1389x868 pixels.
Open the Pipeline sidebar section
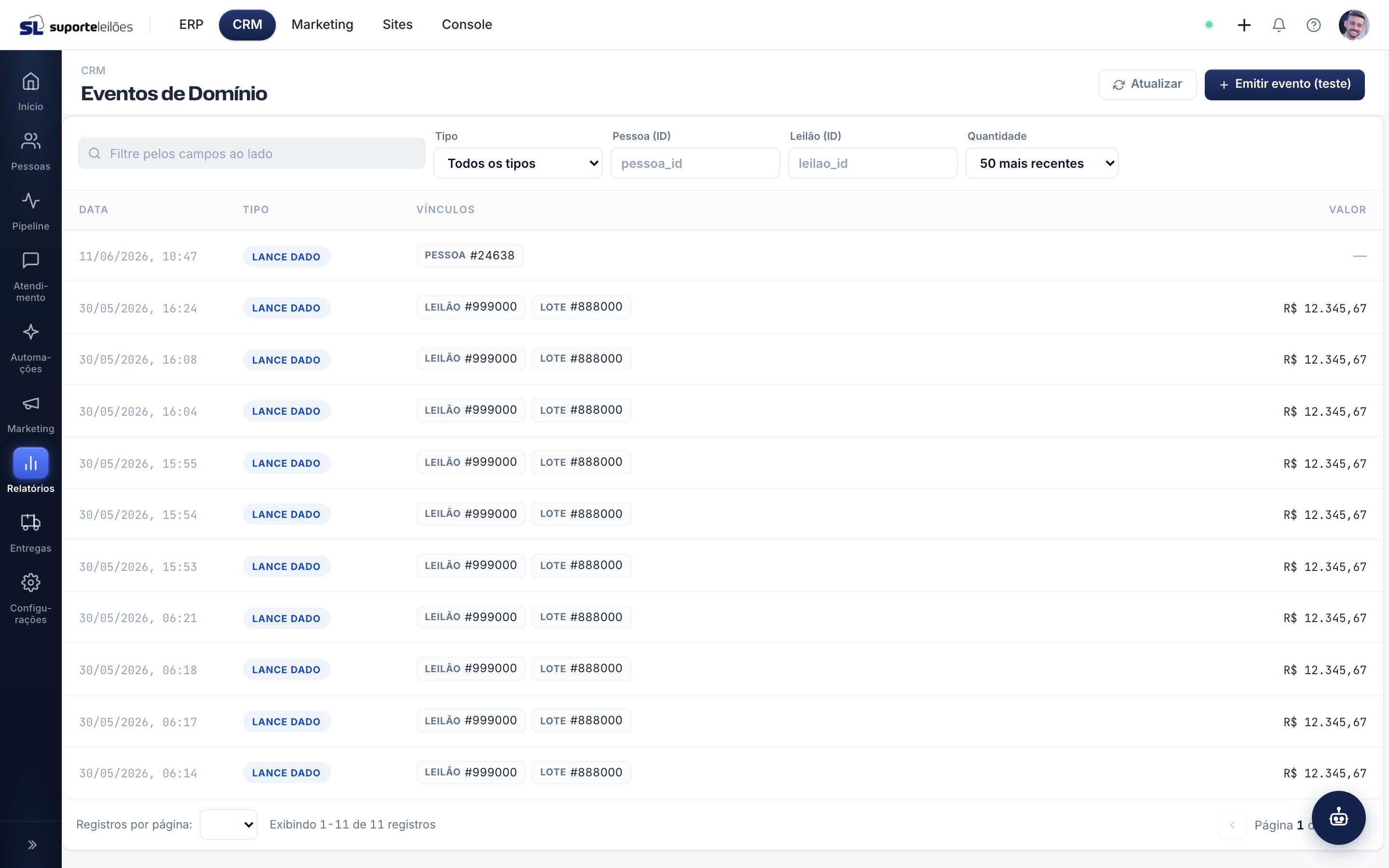coord(30,201)
